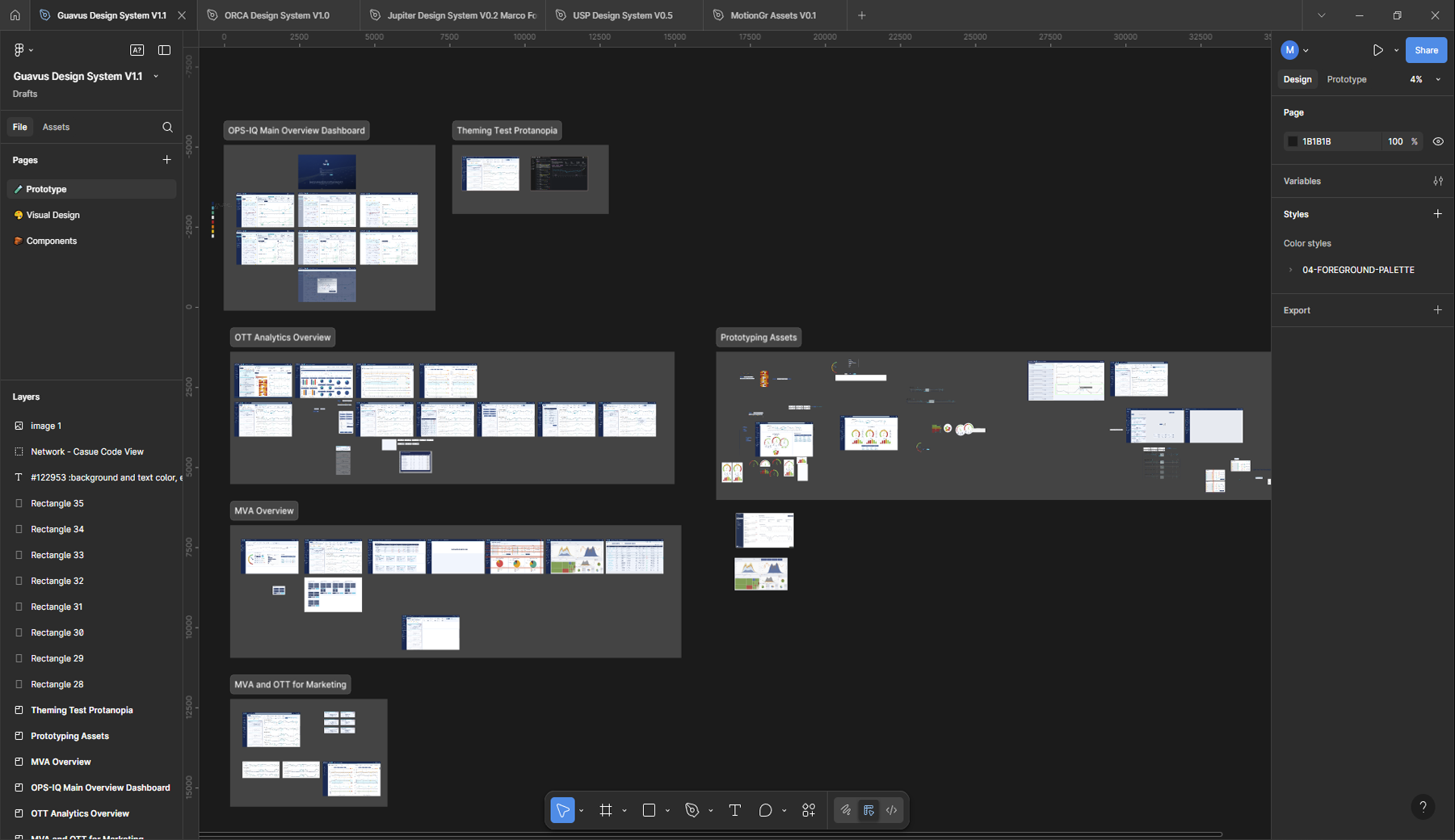The width and height of the screenshot is (1455, 840).
Task: Select the Text tool
Action: (x=734, y=810)
